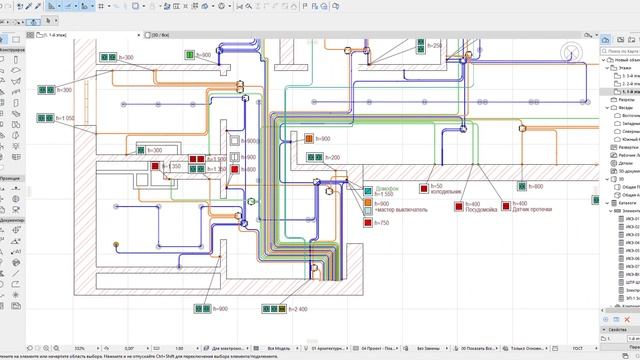Viewport: 640px width, 360px height.
Task: Click the Previous Zoom icon at the bottom left
Action: [x=29, y=348]
